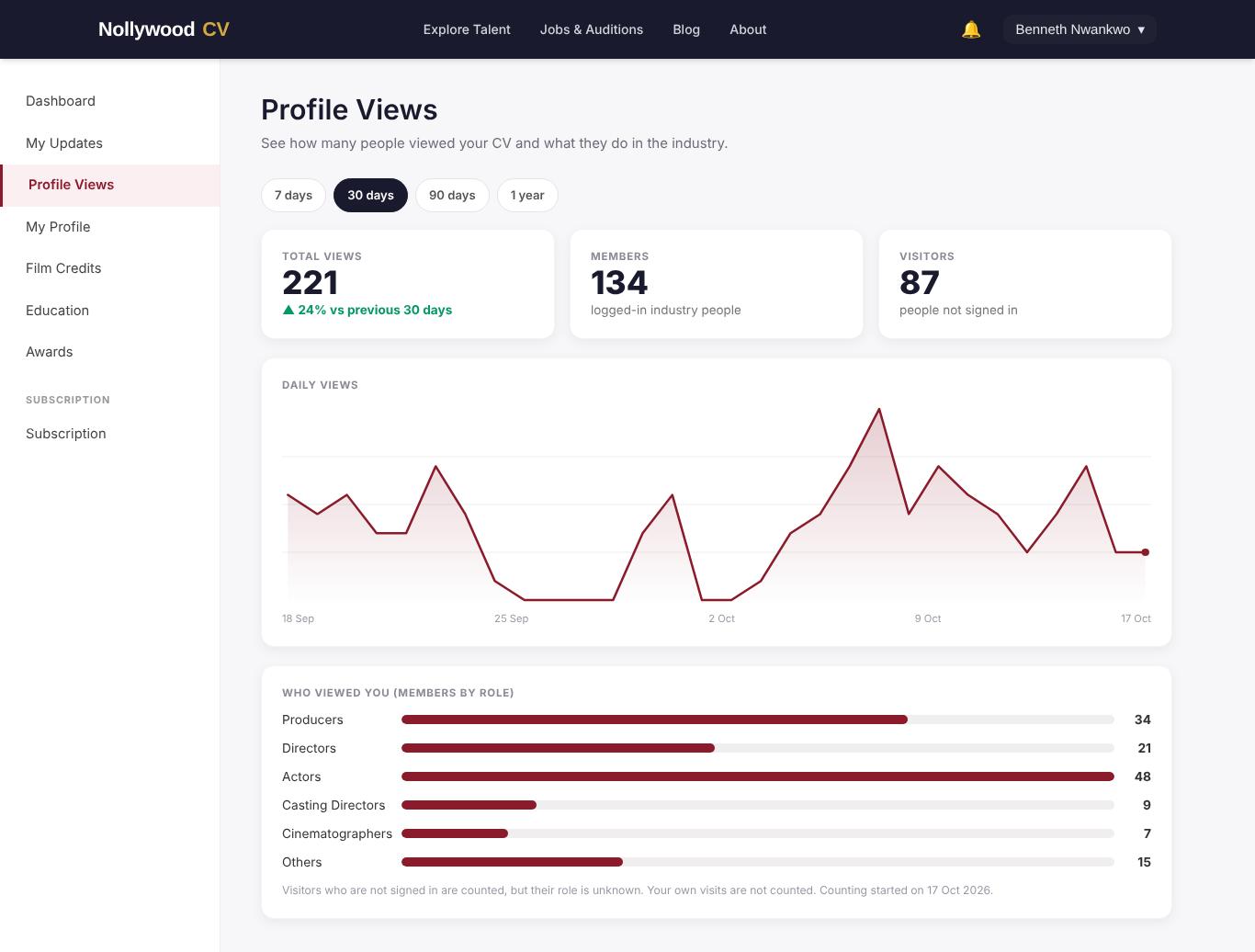Click the Members card showing 134
The image size is (1255, 952).
(717, 284)
